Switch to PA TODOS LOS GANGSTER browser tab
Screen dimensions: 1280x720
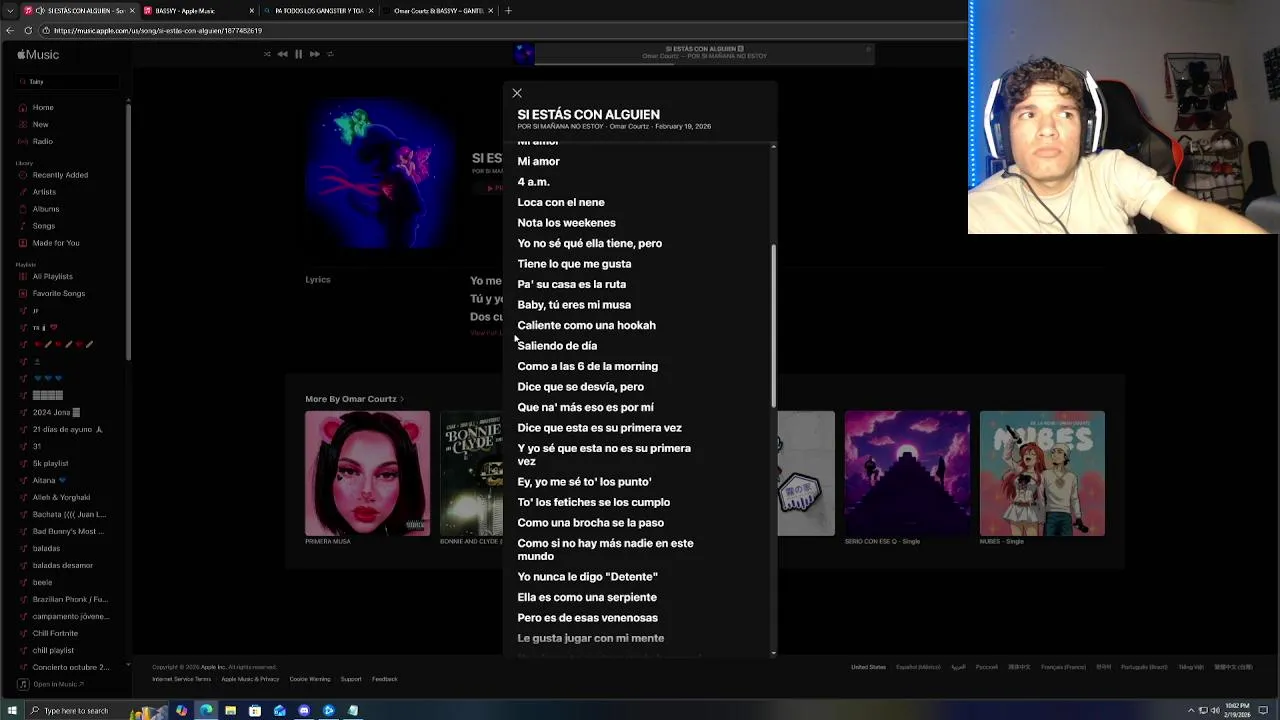(x=320, y=11)
